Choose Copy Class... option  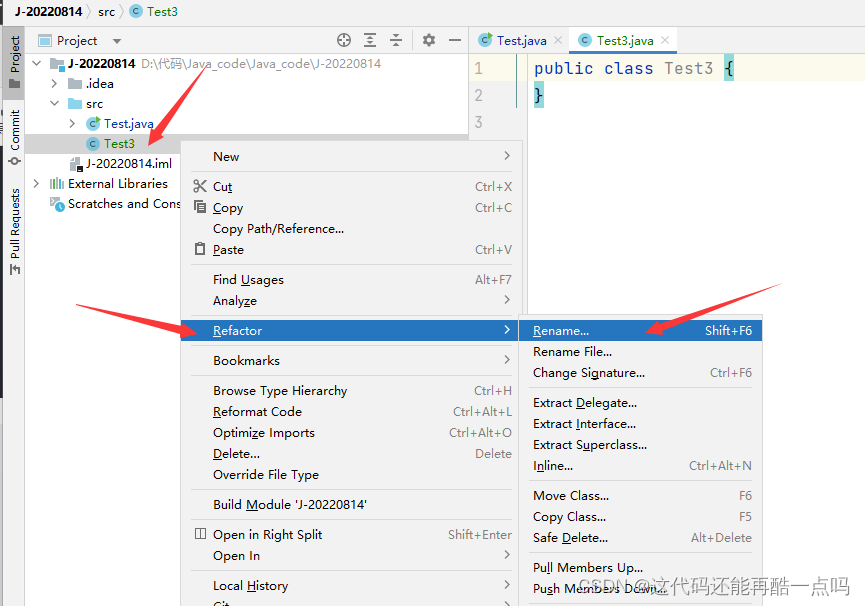coord(640,516)
